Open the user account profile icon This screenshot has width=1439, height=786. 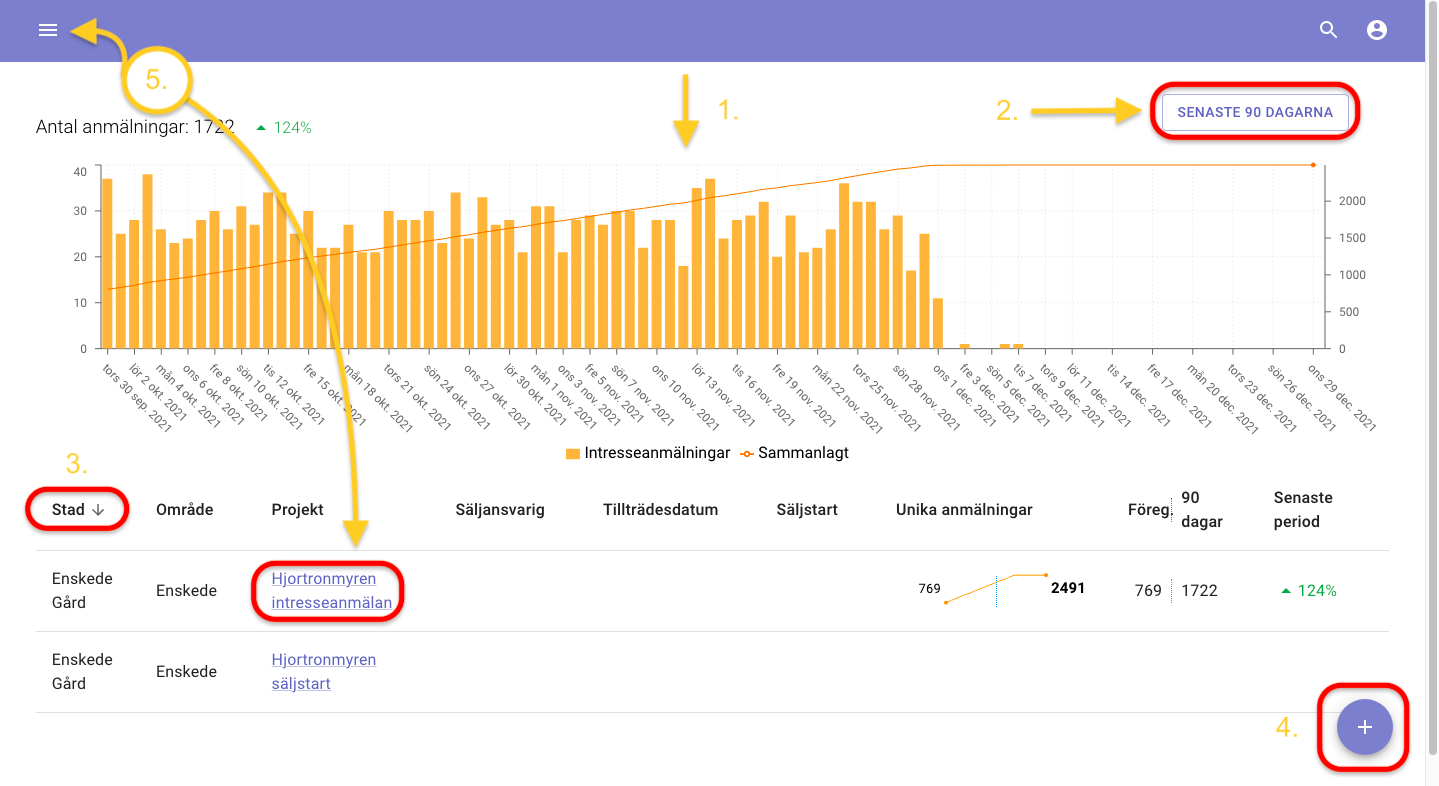(1377, 30)
